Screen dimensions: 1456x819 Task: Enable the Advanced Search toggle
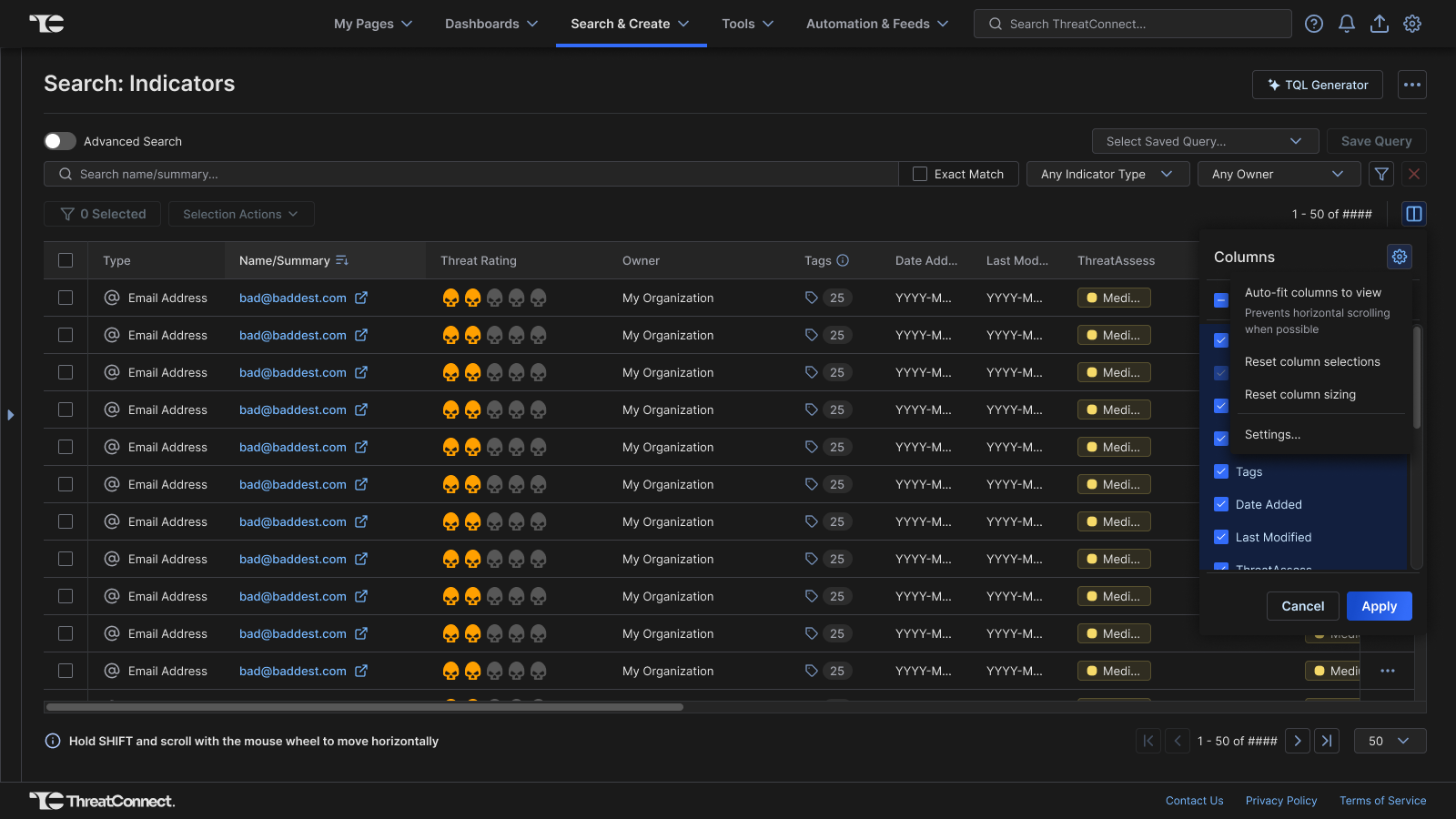tap(60, 141)
